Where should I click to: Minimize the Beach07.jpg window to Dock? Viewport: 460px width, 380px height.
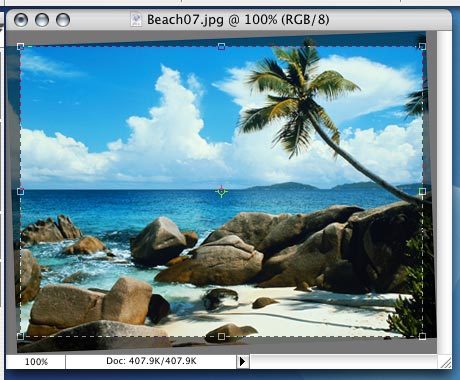[x=42, y=20]
